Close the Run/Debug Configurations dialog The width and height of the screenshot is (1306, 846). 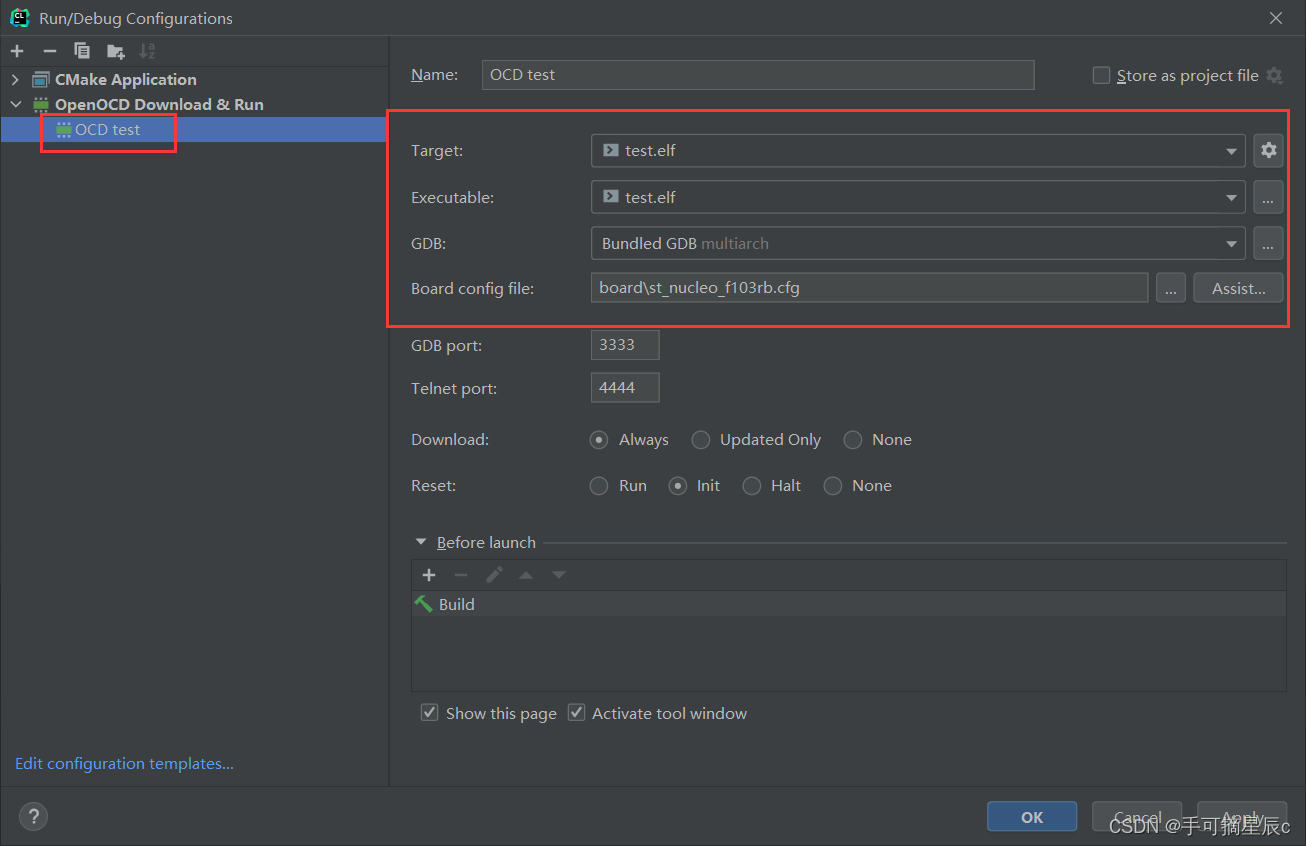click(x=1276, y=18)
